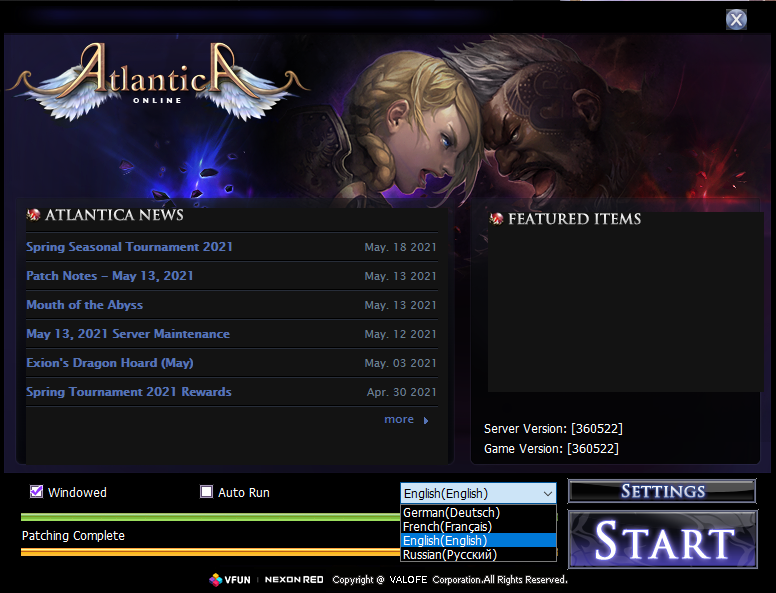776x593 pixels.
Task: Click the May. 12 2021 date
Action: tap(400, 334)
